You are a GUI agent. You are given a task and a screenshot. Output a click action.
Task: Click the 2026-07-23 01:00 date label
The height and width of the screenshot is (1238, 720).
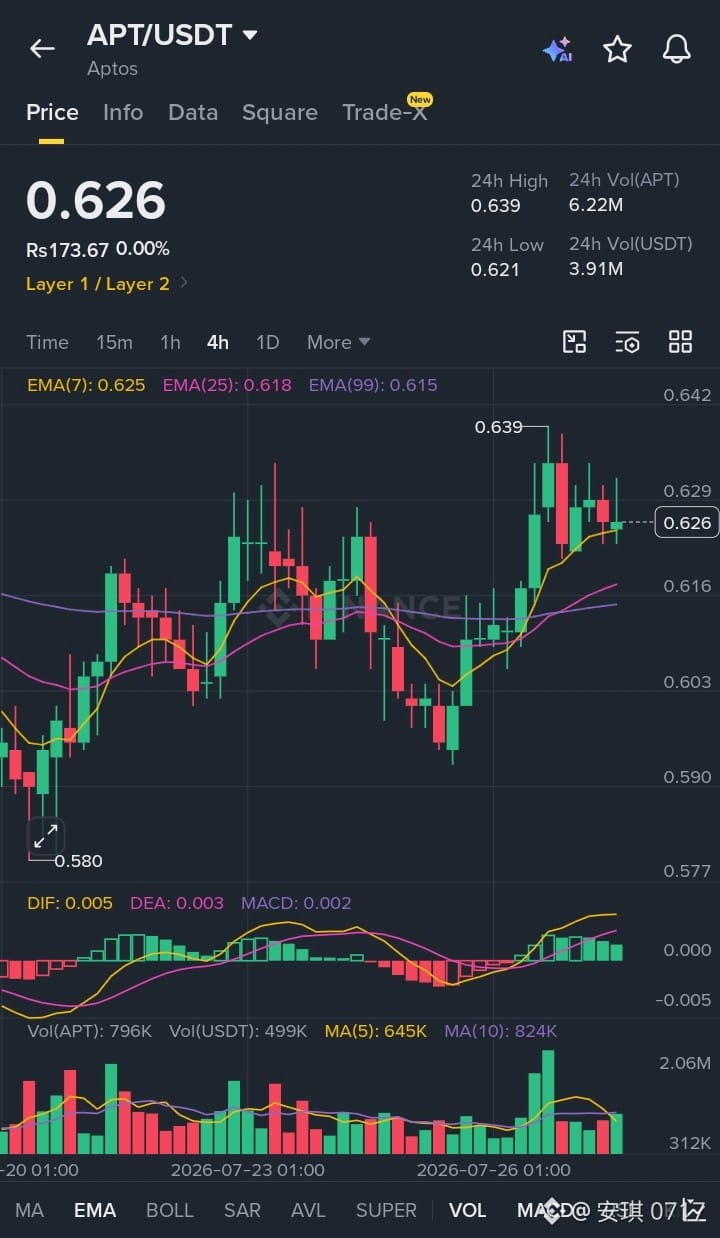coord(248,1170)
